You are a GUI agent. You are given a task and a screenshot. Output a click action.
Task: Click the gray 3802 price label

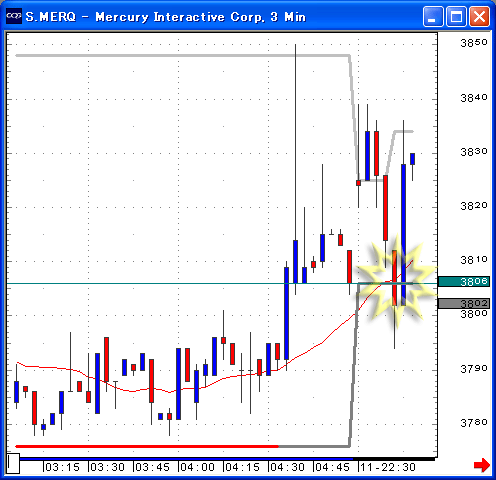point(464,303)
